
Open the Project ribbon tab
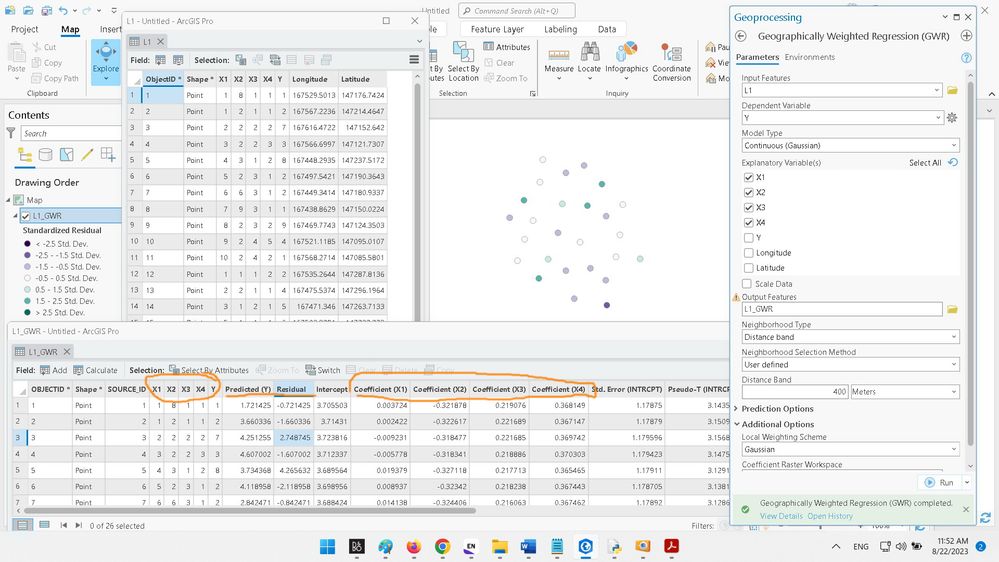click(x=24, y=29)
